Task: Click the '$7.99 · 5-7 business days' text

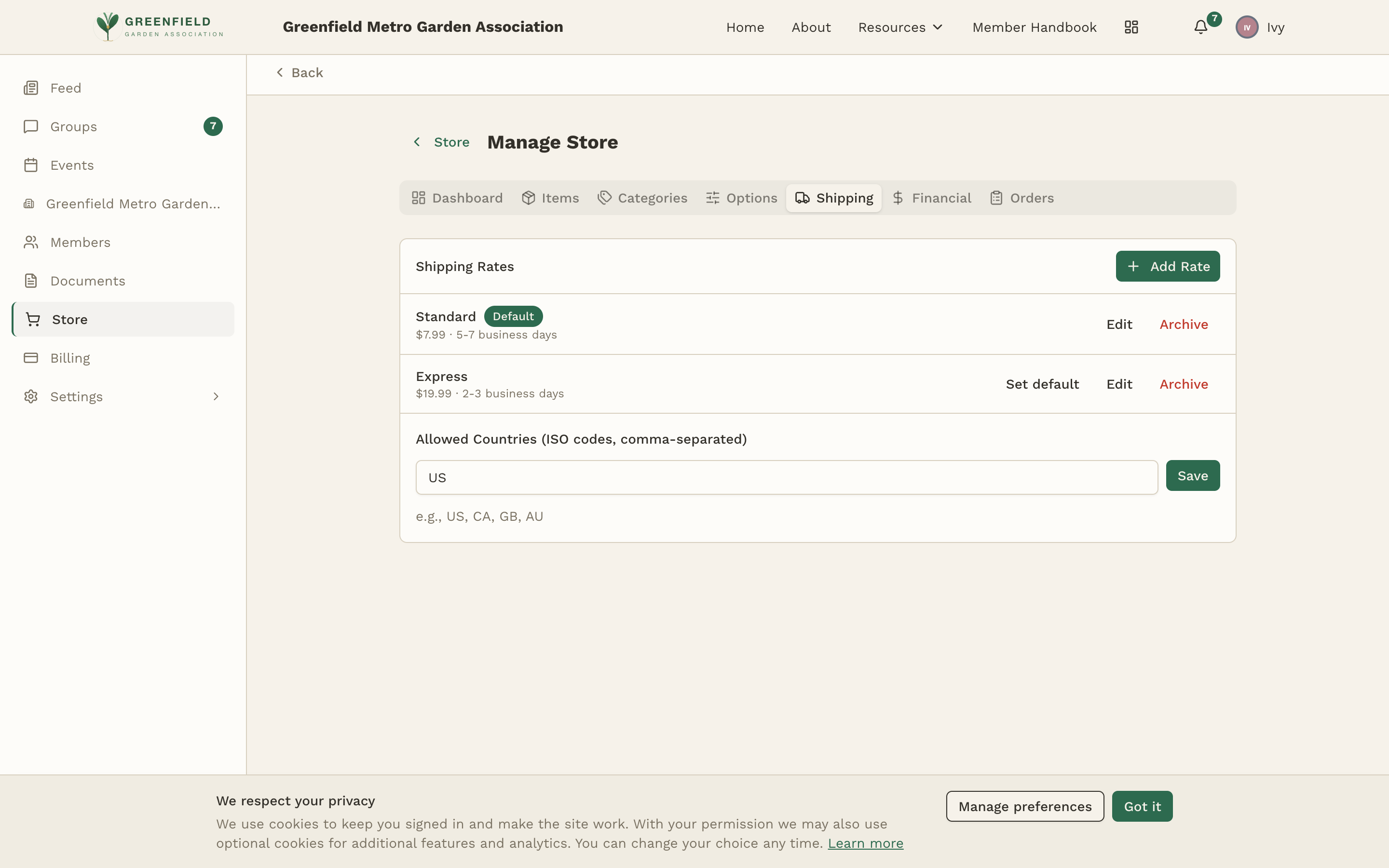Action: [x=486, y=335]
